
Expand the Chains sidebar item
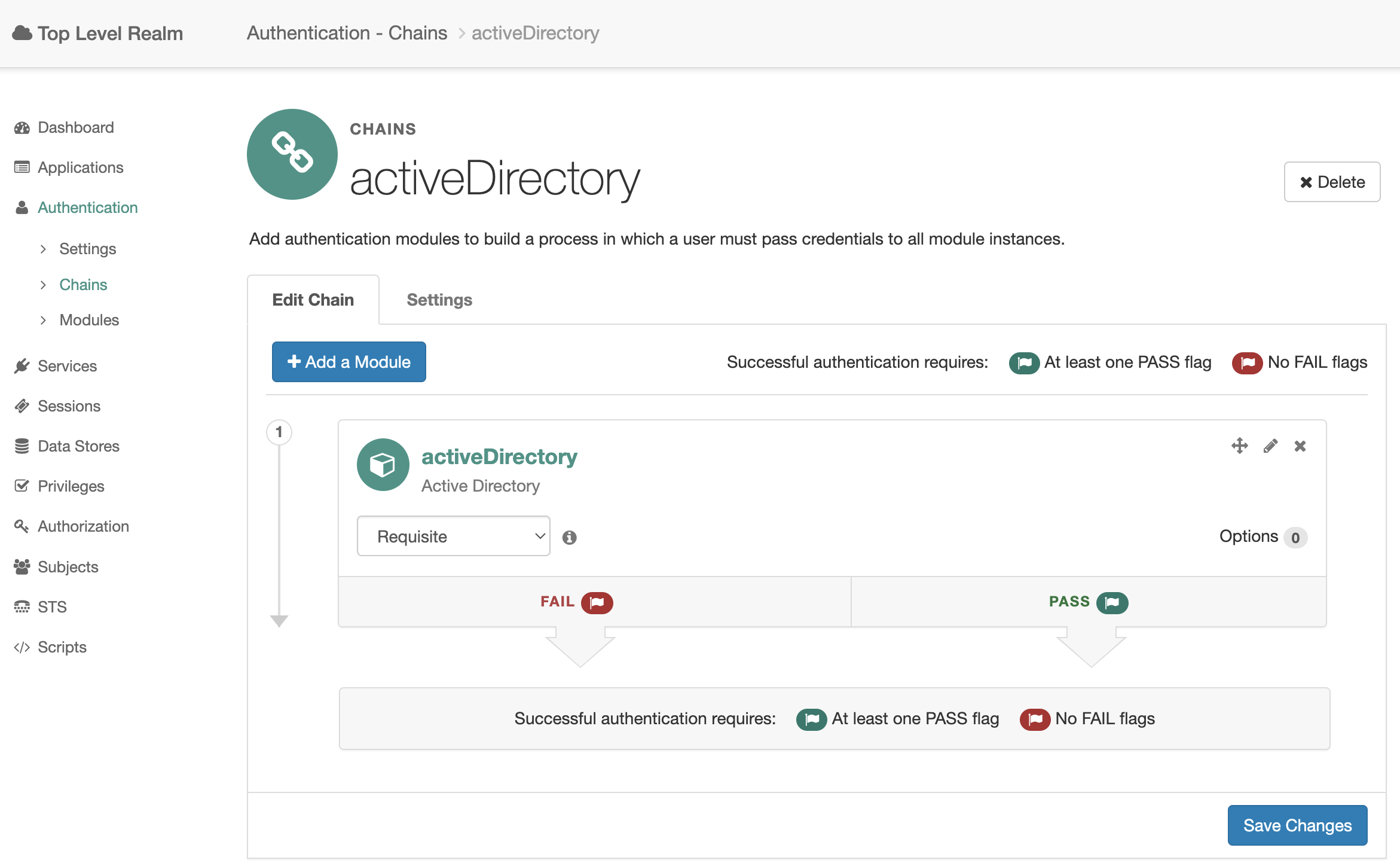83,285
